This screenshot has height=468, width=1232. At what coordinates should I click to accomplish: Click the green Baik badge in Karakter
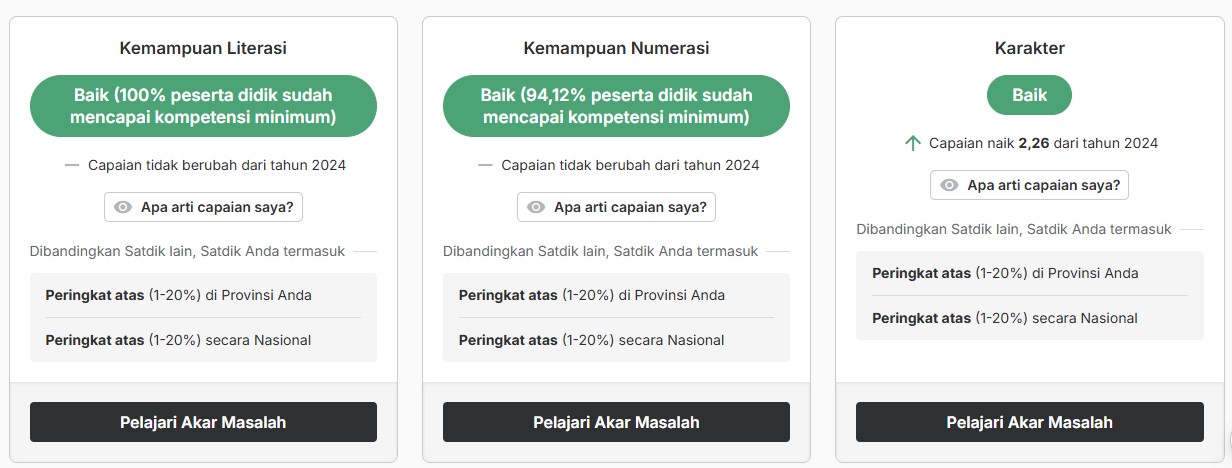tap(1029, 95)
